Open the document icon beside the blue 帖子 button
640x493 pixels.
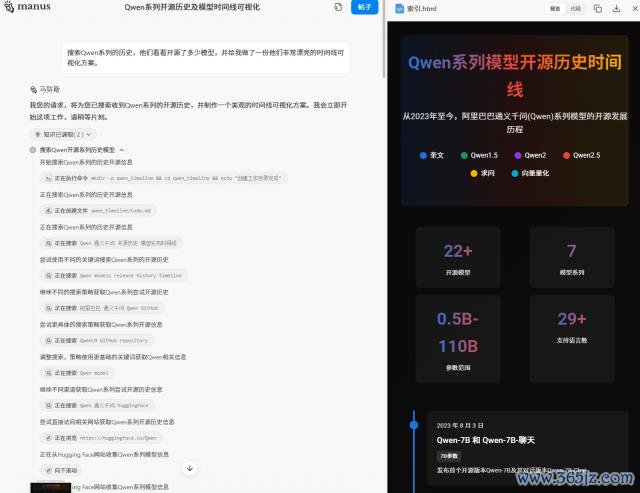pyautogui.click(x=338, y=7)
